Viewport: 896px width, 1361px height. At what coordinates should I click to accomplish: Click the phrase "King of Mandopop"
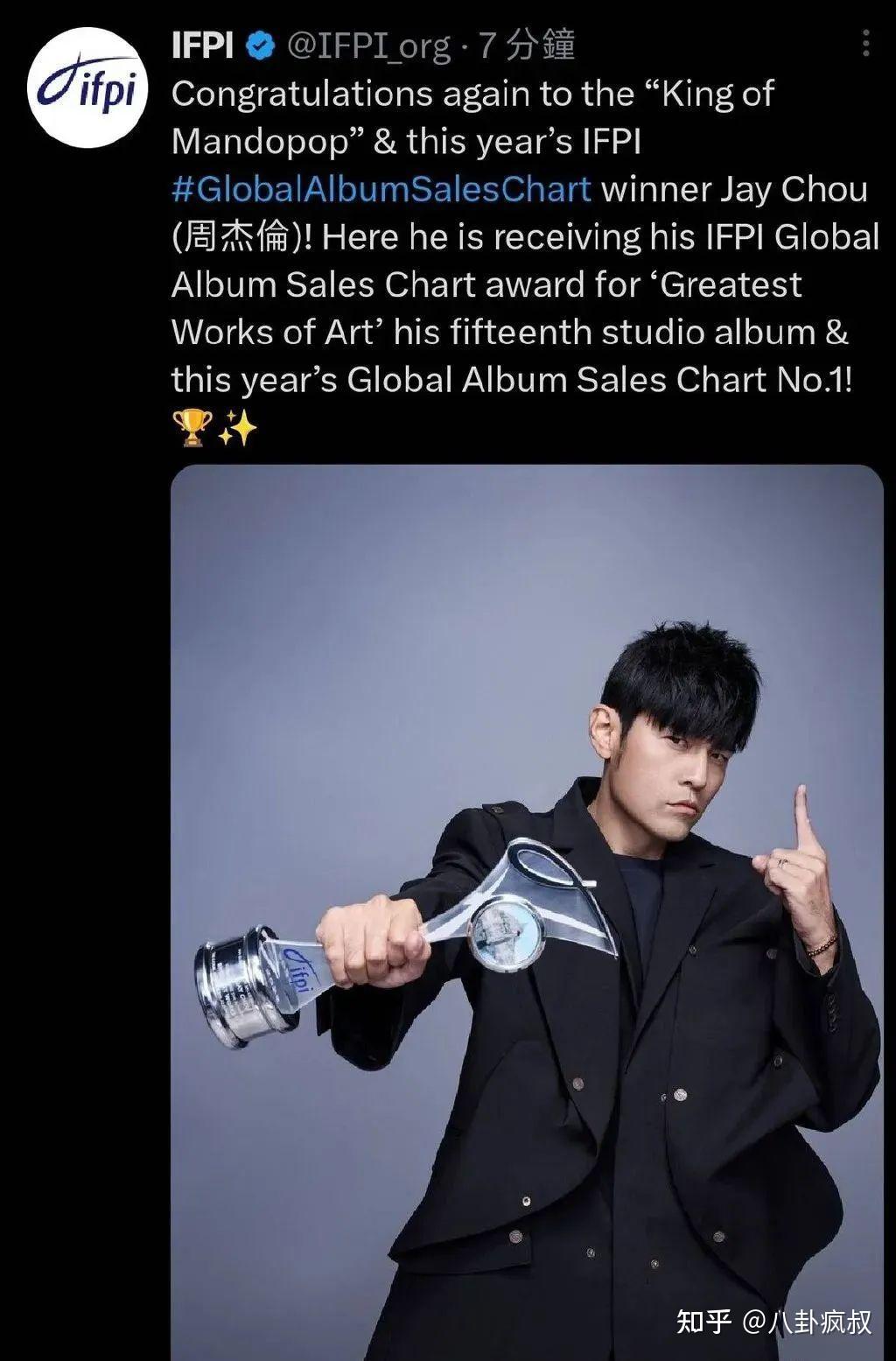[472, 117]
